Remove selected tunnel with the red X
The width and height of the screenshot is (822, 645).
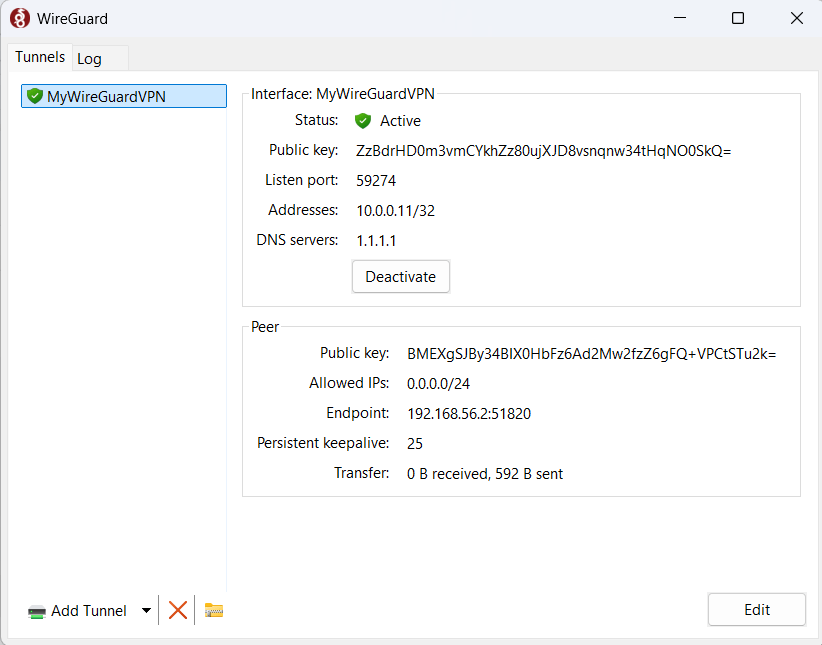pos(178,610)
